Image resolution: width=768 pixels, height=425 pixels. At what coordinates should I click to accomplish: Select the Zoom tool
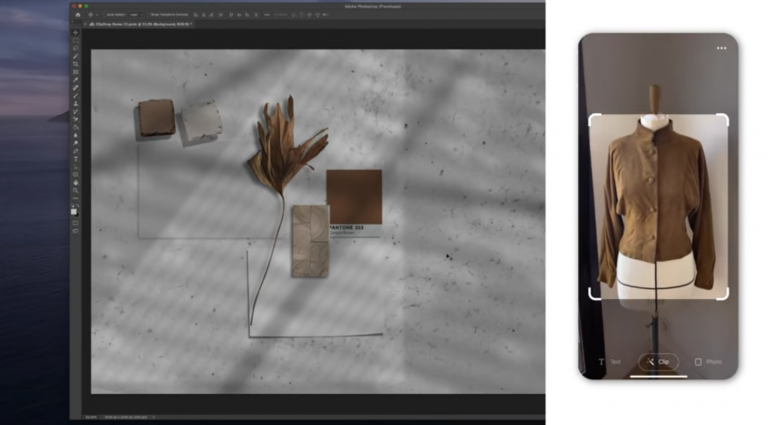click(x=75, y=190)
